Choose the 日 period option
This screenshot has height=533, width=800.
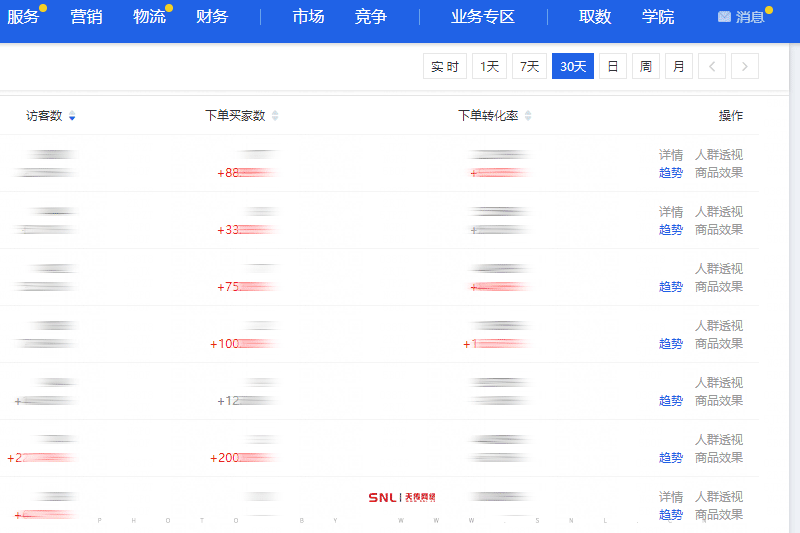[x=613, y=66]
